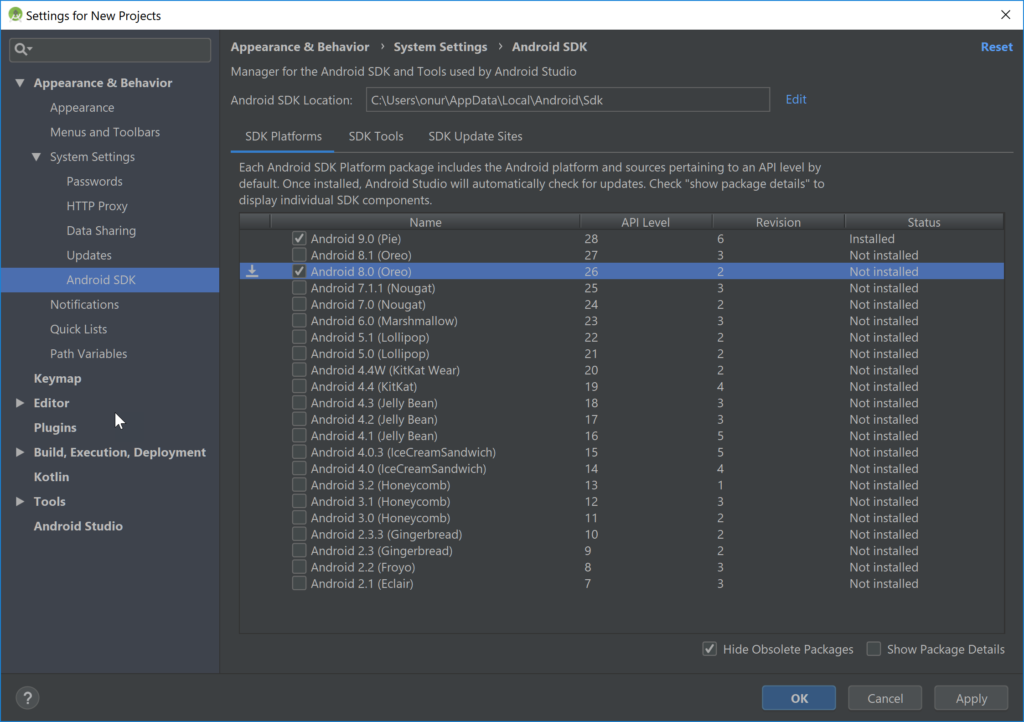
Task: Check the Android 8.1 (Oreo) checkbox
Action: (x=299, y=255)
